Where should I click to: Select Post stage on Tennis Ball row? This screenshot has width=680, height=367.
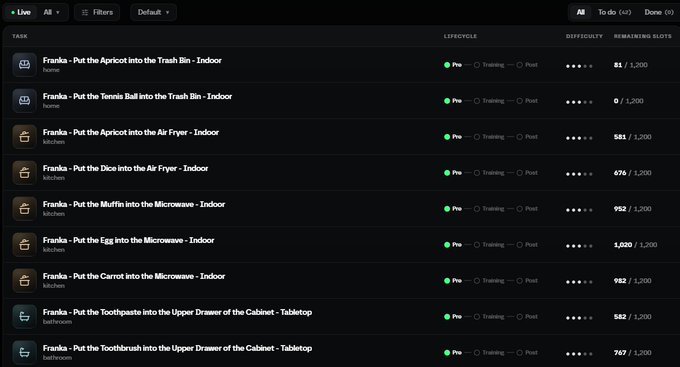pos(527,101)
